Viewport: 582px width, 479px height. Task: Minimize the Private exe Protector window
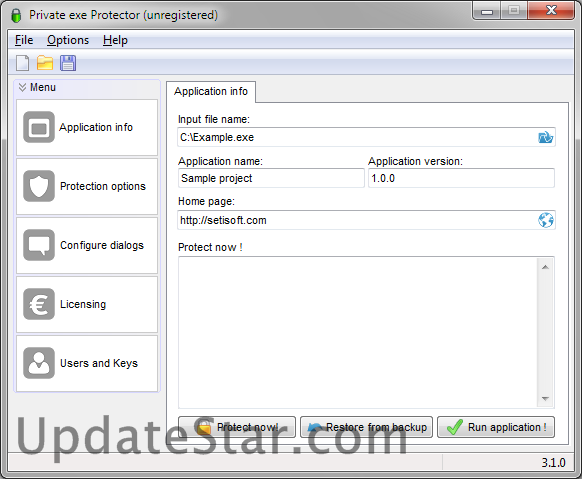point(487,11)
